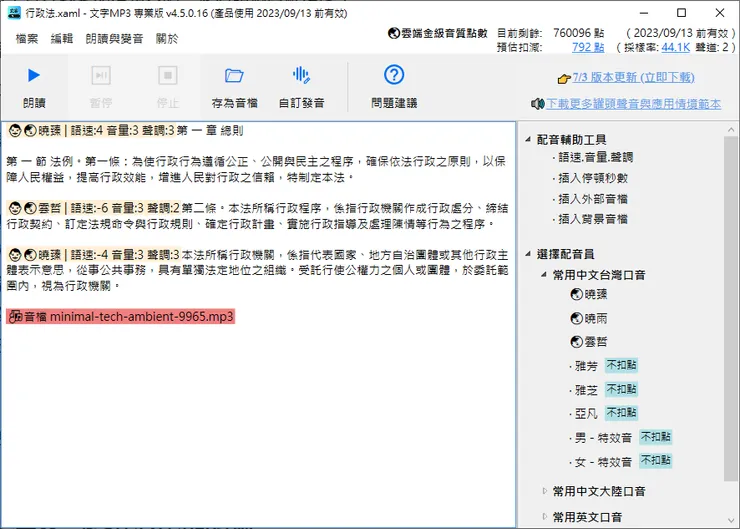Click the 音檔 minimal-tech-ambient-9965.mp3 tag
This screenshot has width=740, height=529.
pyautogui.click(x=121, y=317)
